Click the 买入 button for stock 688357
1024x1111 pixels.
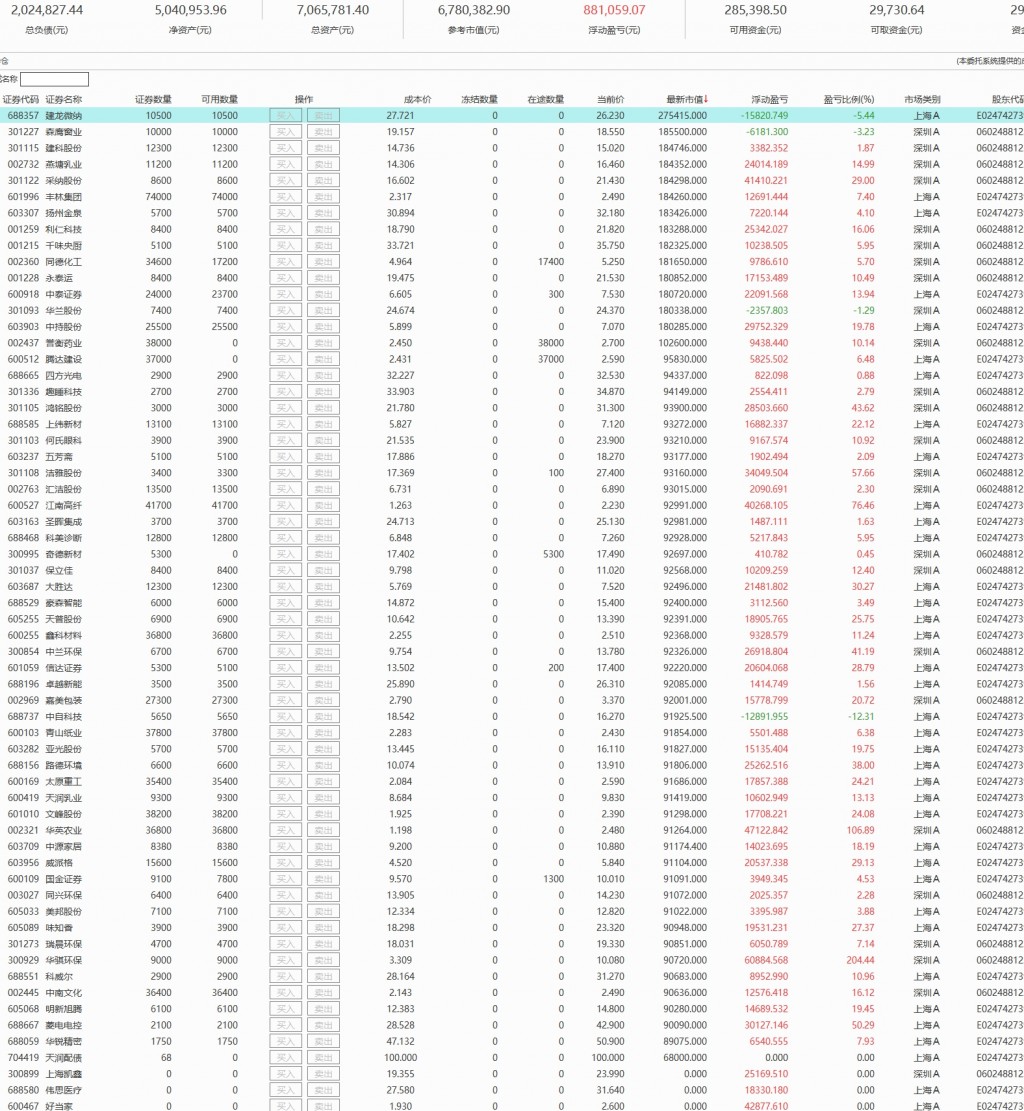[286, 115]
